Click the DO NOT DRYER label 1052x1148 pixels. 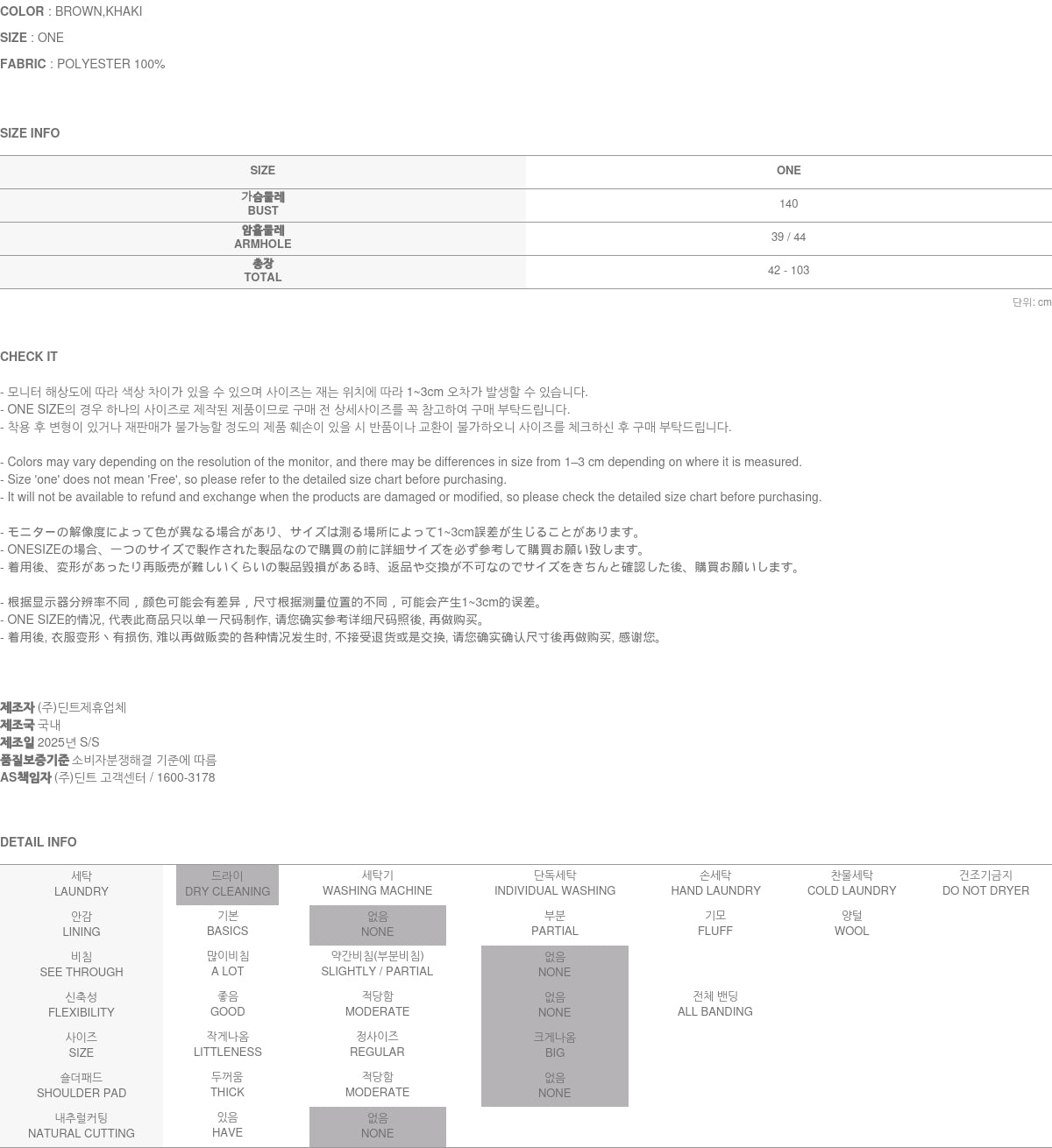[985, 883]
